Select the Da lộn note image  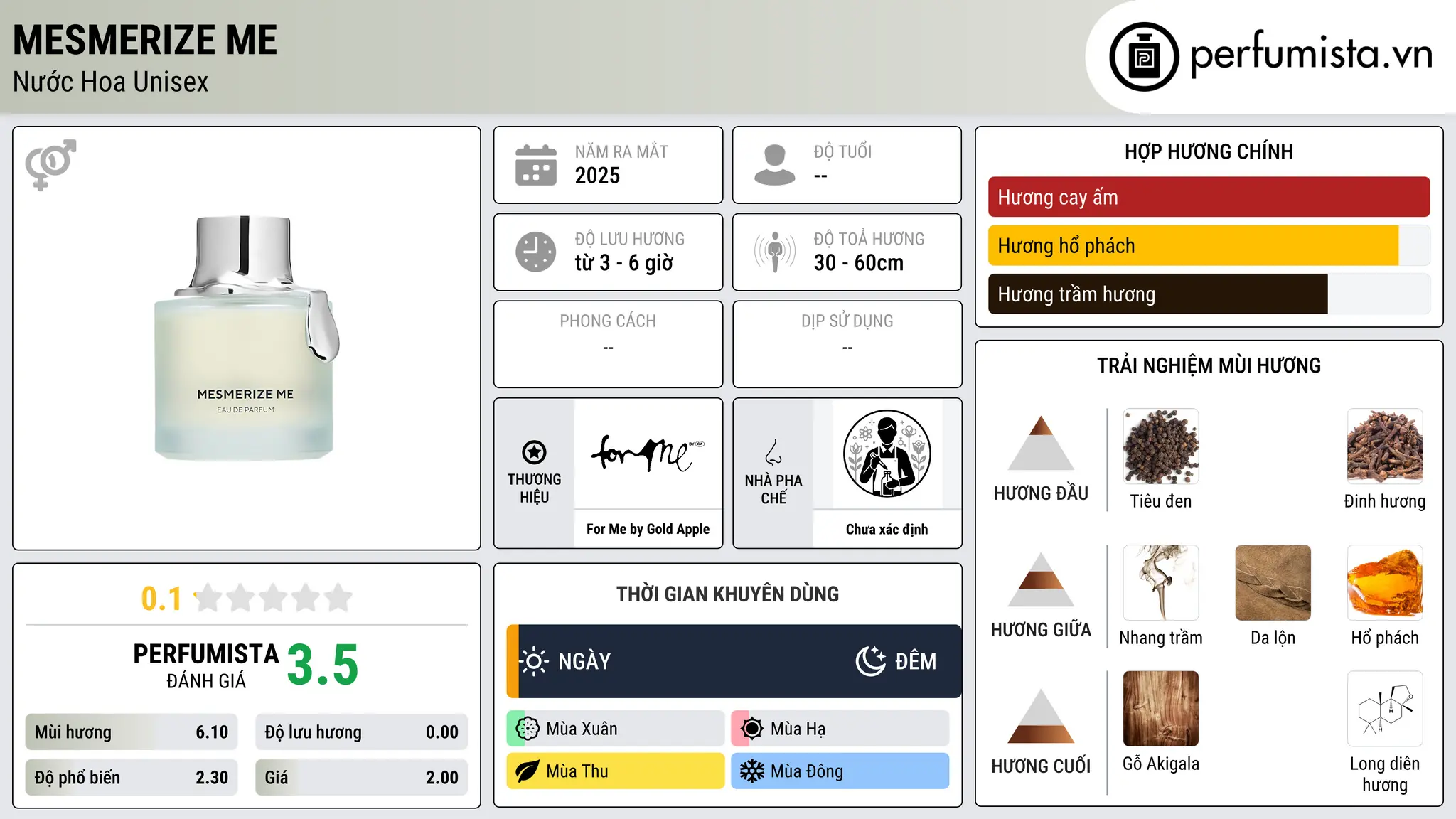(1273, 583)
